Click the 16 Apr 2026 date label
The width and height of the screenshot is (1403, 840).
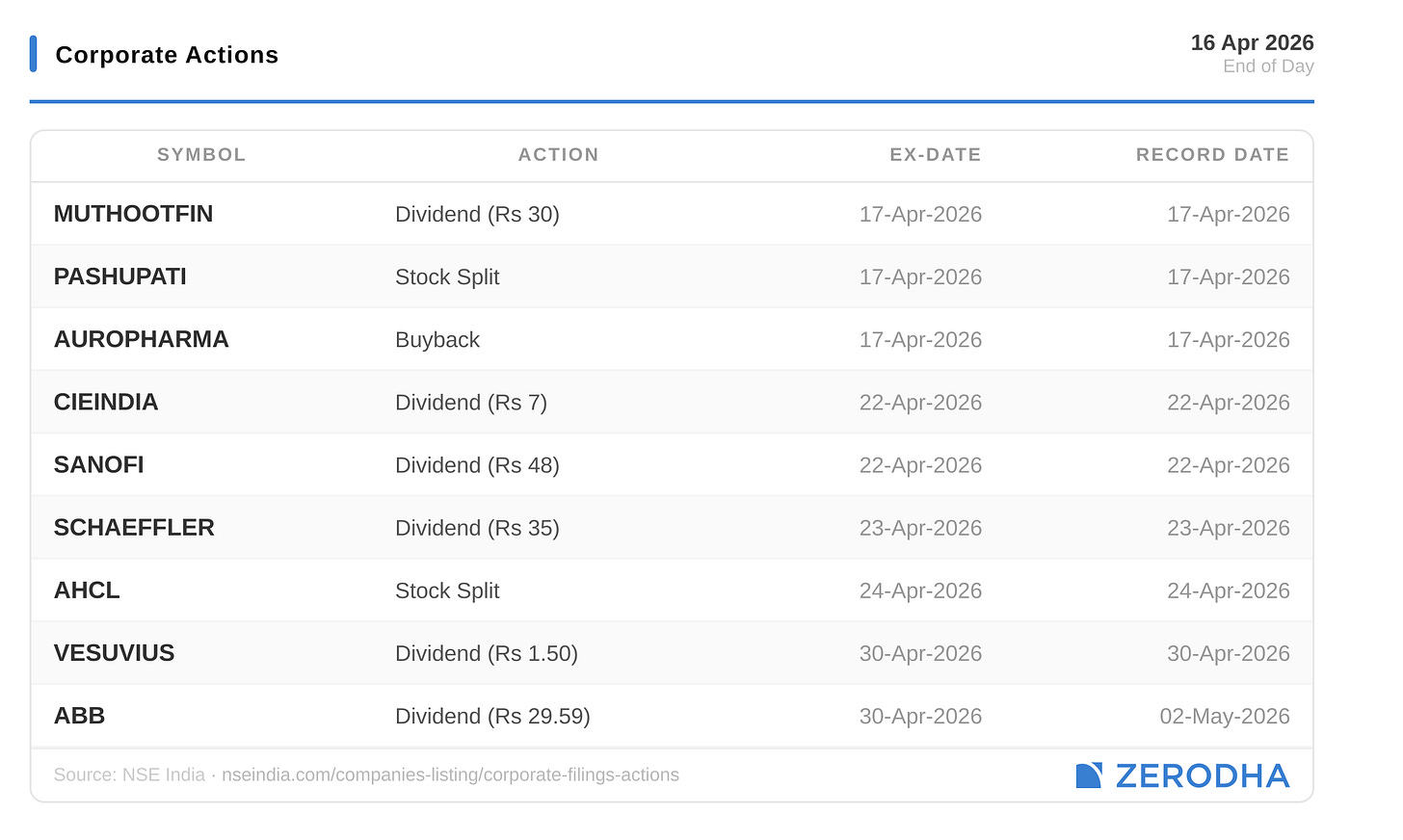(1252, 42)
